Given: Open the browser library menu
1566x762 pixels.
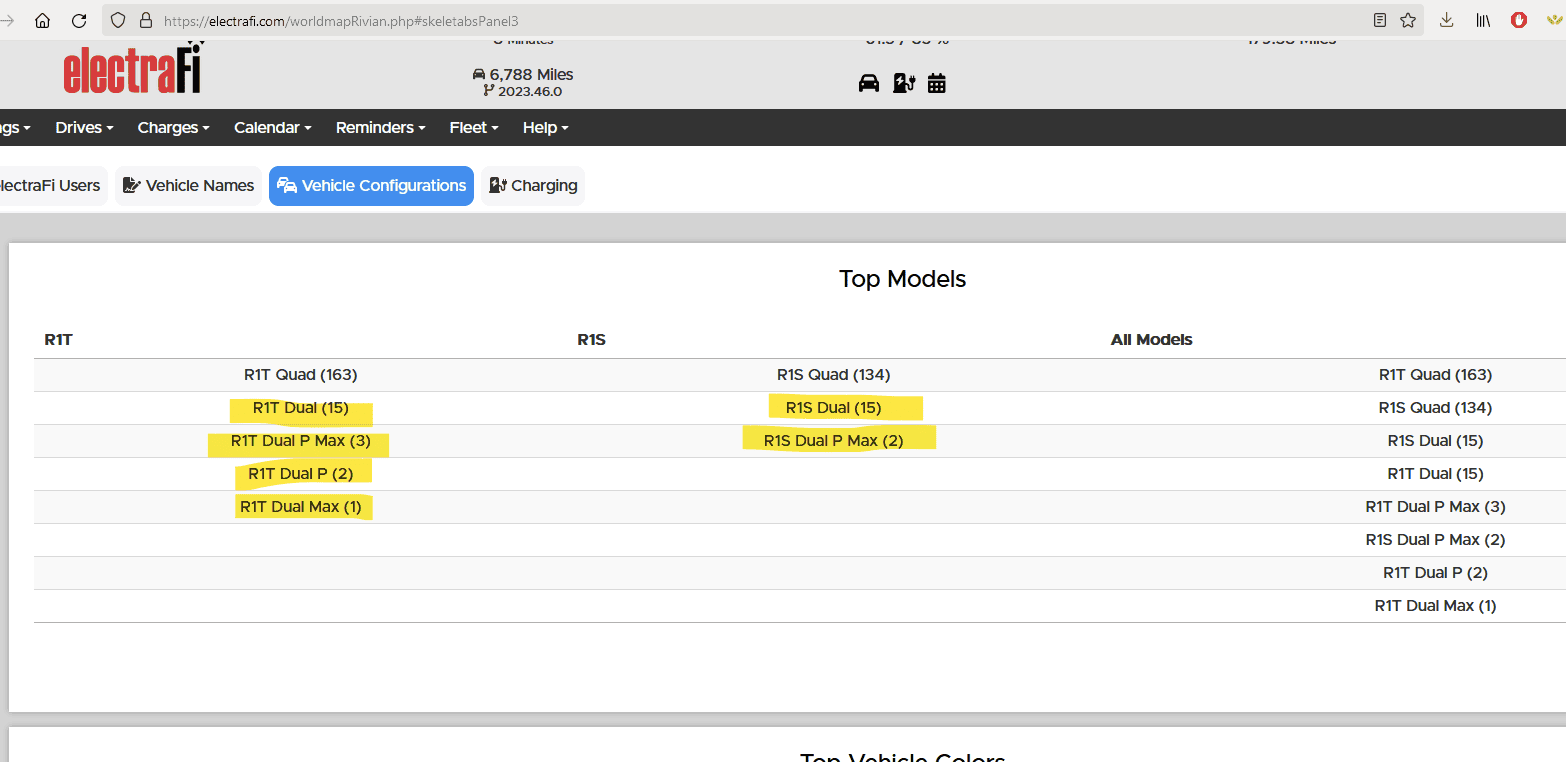Looking at the screenshot, I should 1483,20.
